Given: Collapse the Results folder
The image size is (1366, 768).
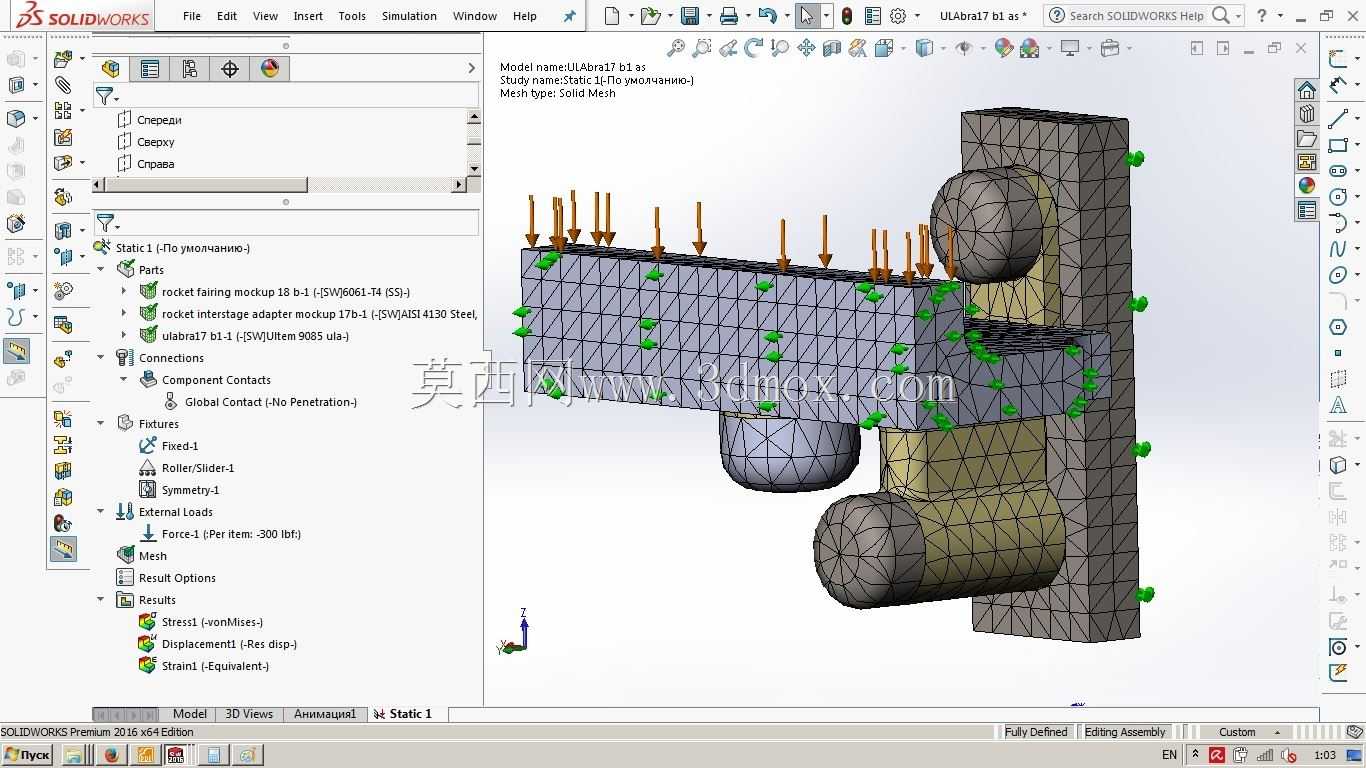Looking at the screenshot, I should (x=101, y=600).
